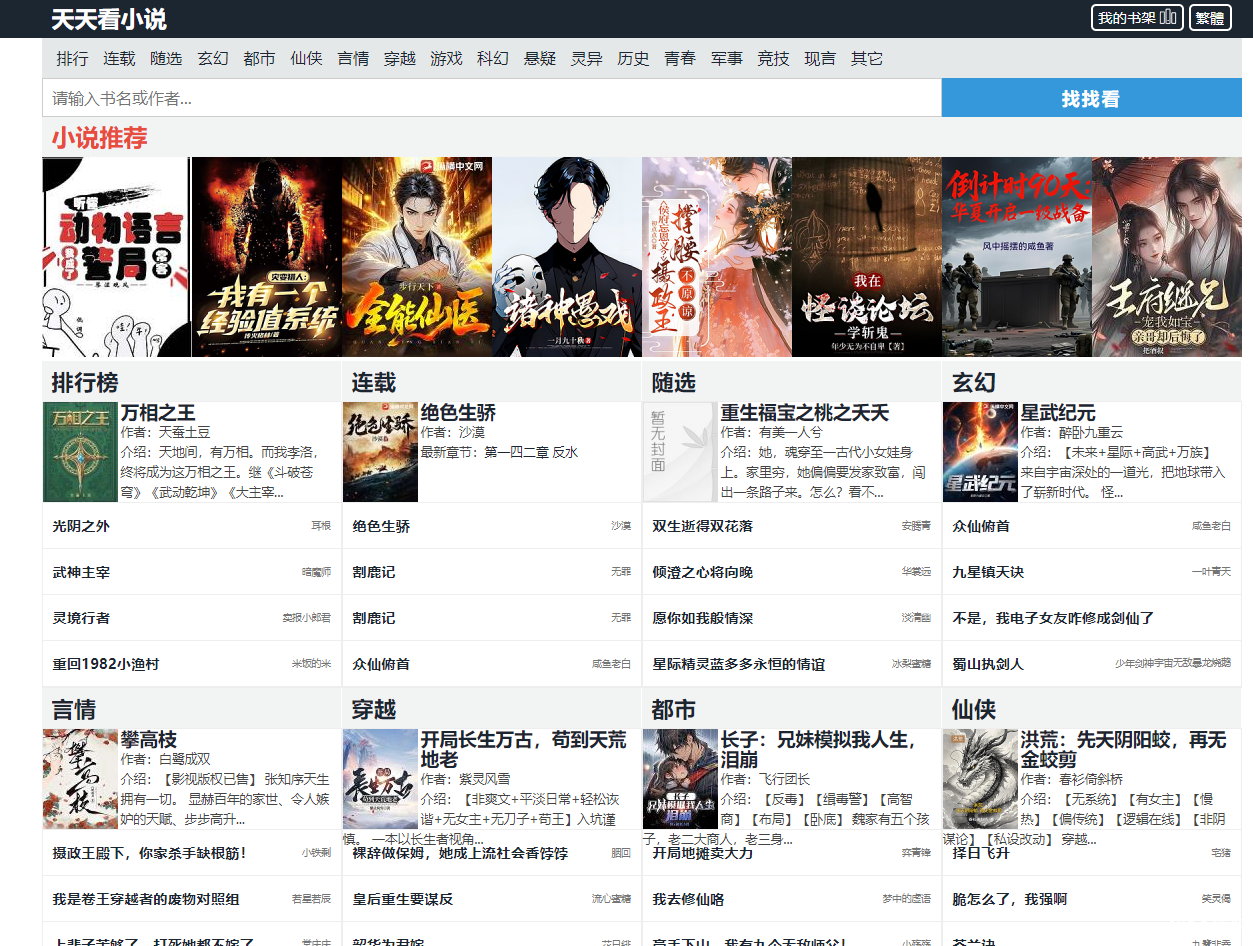Open 光阴之外 in ranking list
Image resolution: width=1253 pixels, height=946 pixels.
(x=81, y=526)
